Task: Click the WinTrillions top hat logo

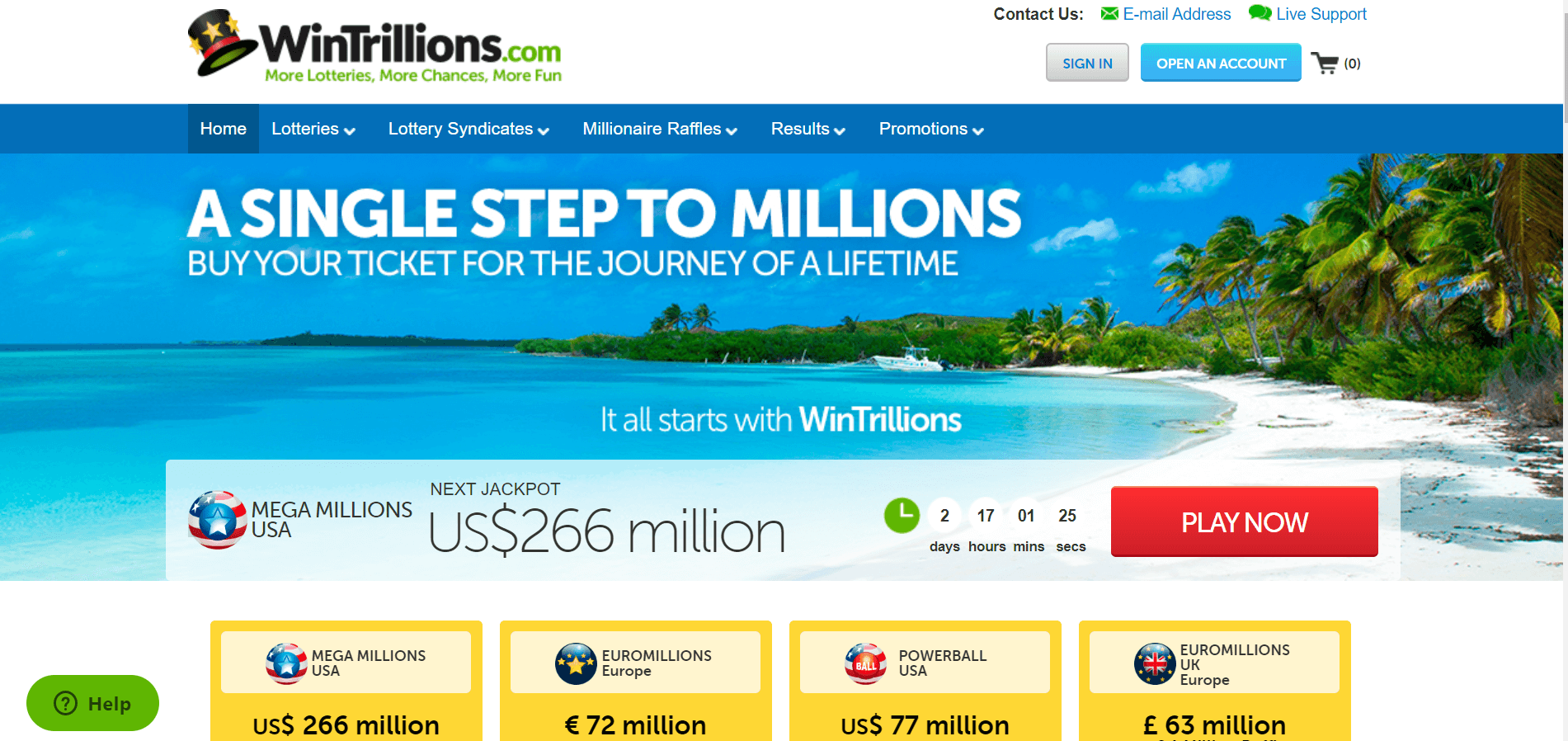Action: [221, 43]
